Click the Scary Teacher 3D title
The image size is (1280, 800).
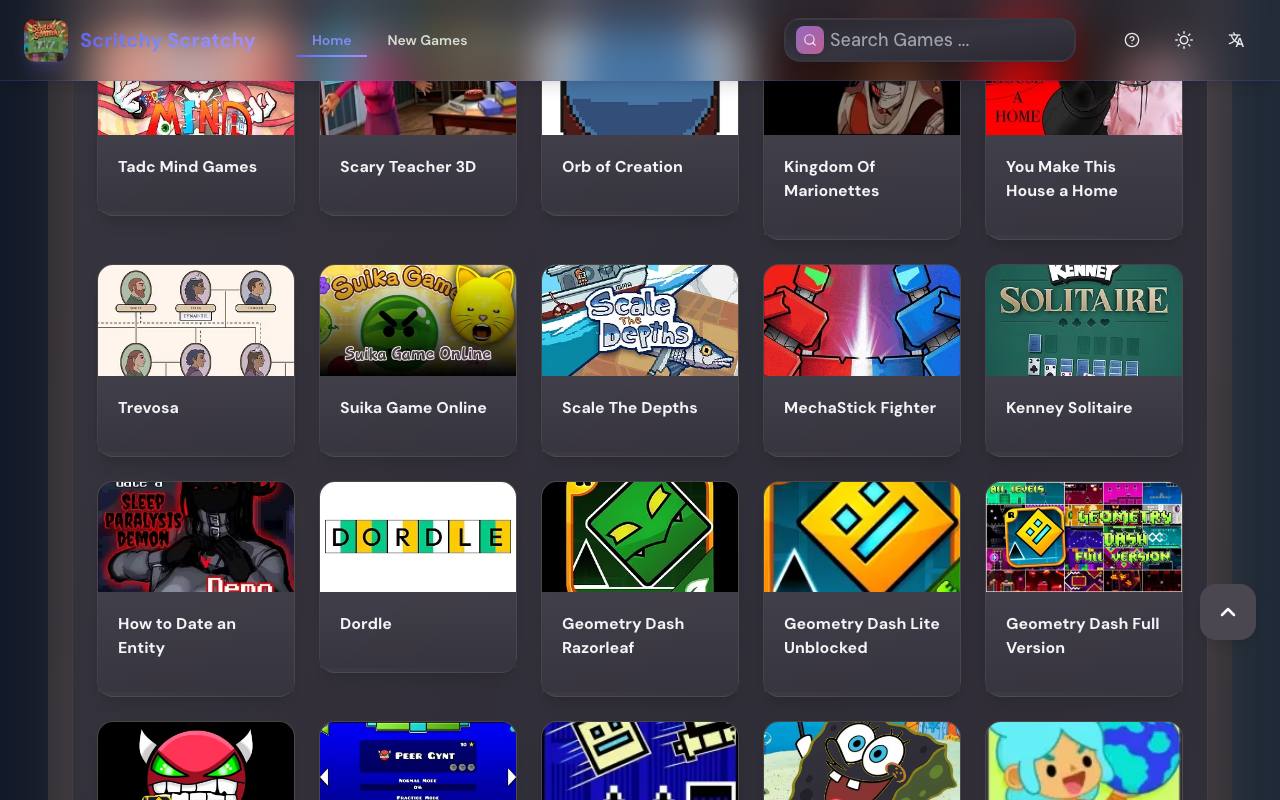click(408, 167)
